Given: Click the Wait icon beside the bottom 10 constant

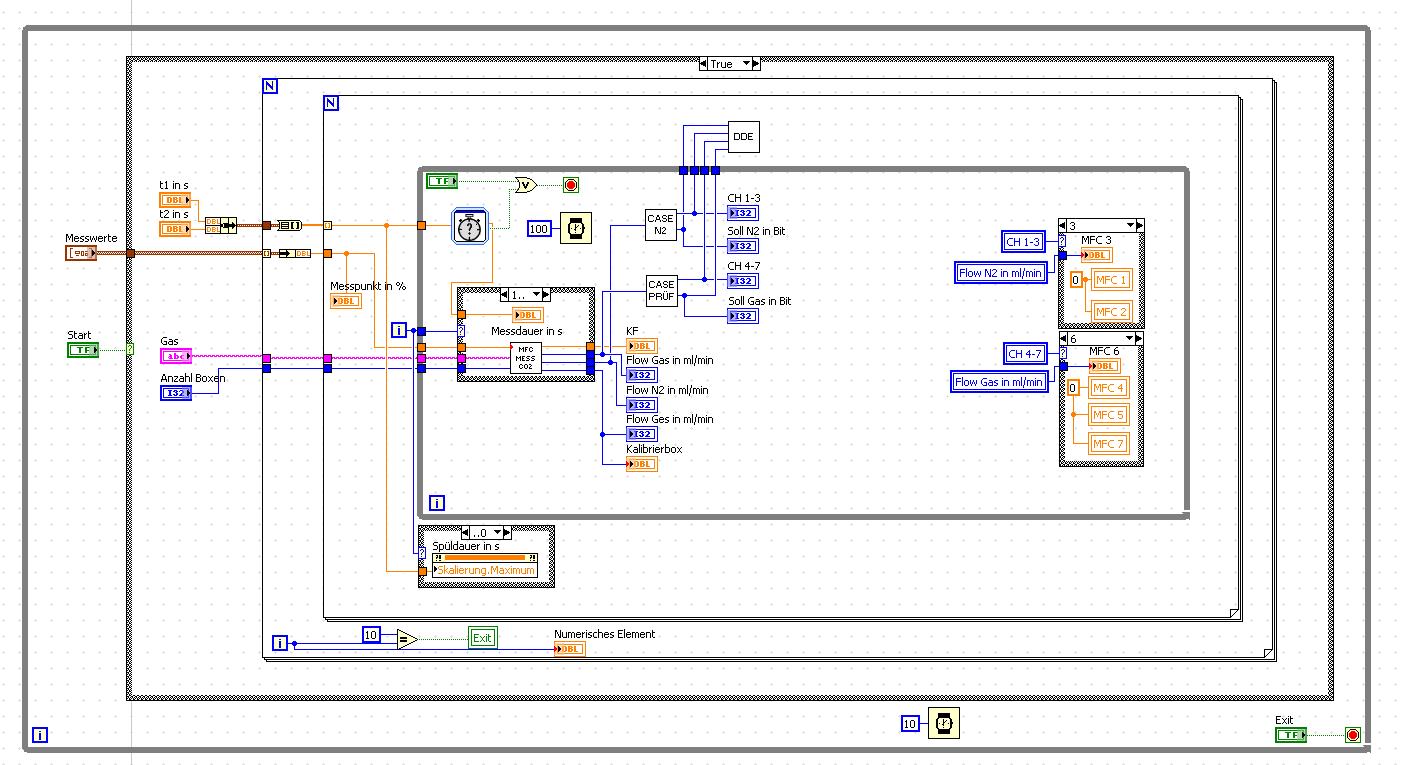Looking at the screenshot, I should click(x=943, y=723).
